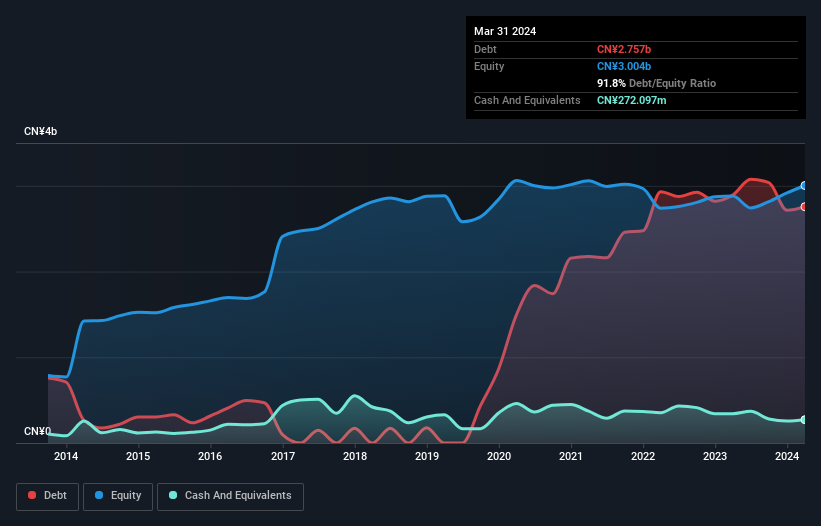Select the 91.8% Debt/Equity Ratio text

coord(656,83)
